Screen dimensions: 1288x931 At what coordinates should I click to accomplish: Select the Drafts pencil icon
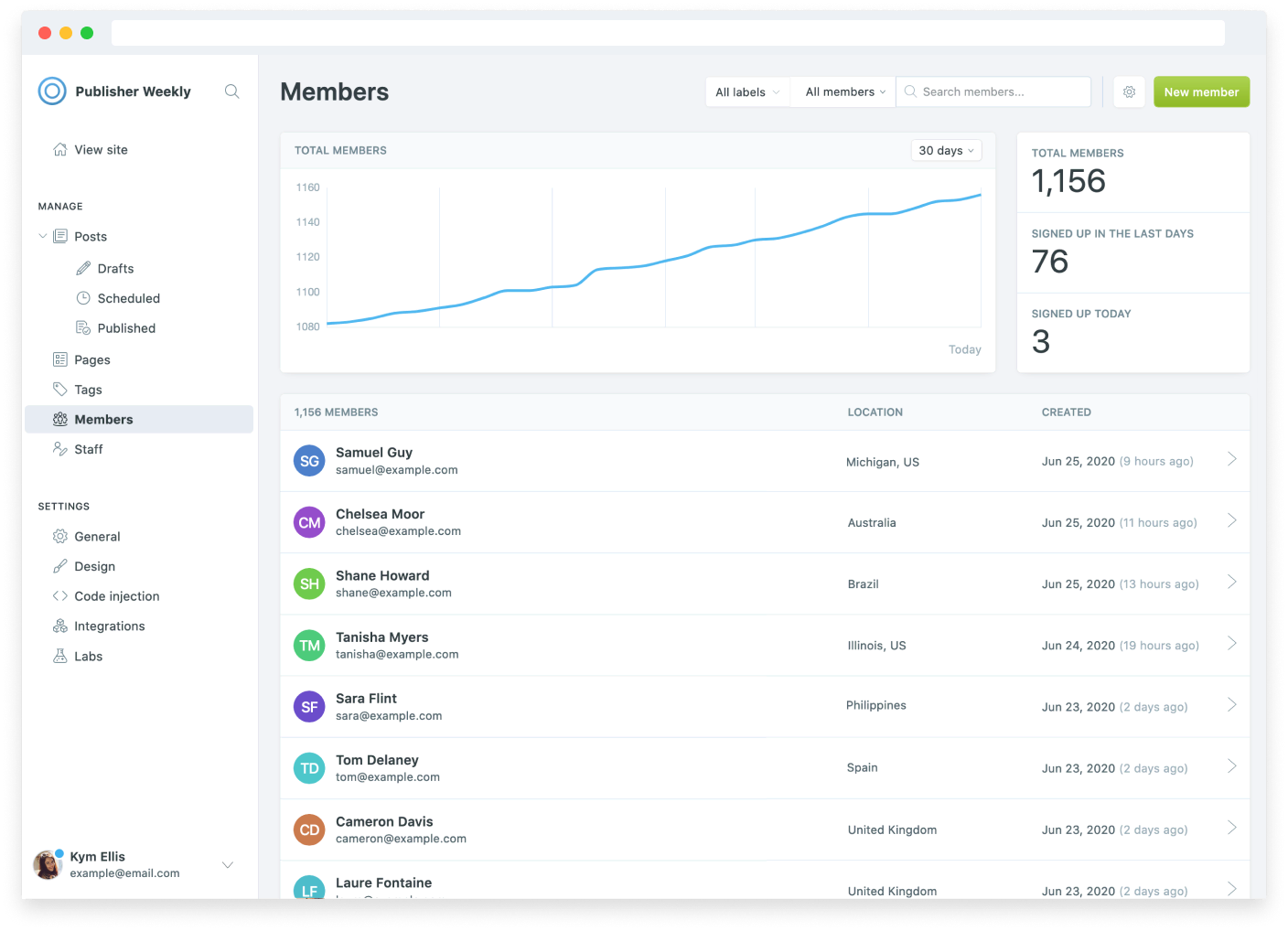pos(82,268)
